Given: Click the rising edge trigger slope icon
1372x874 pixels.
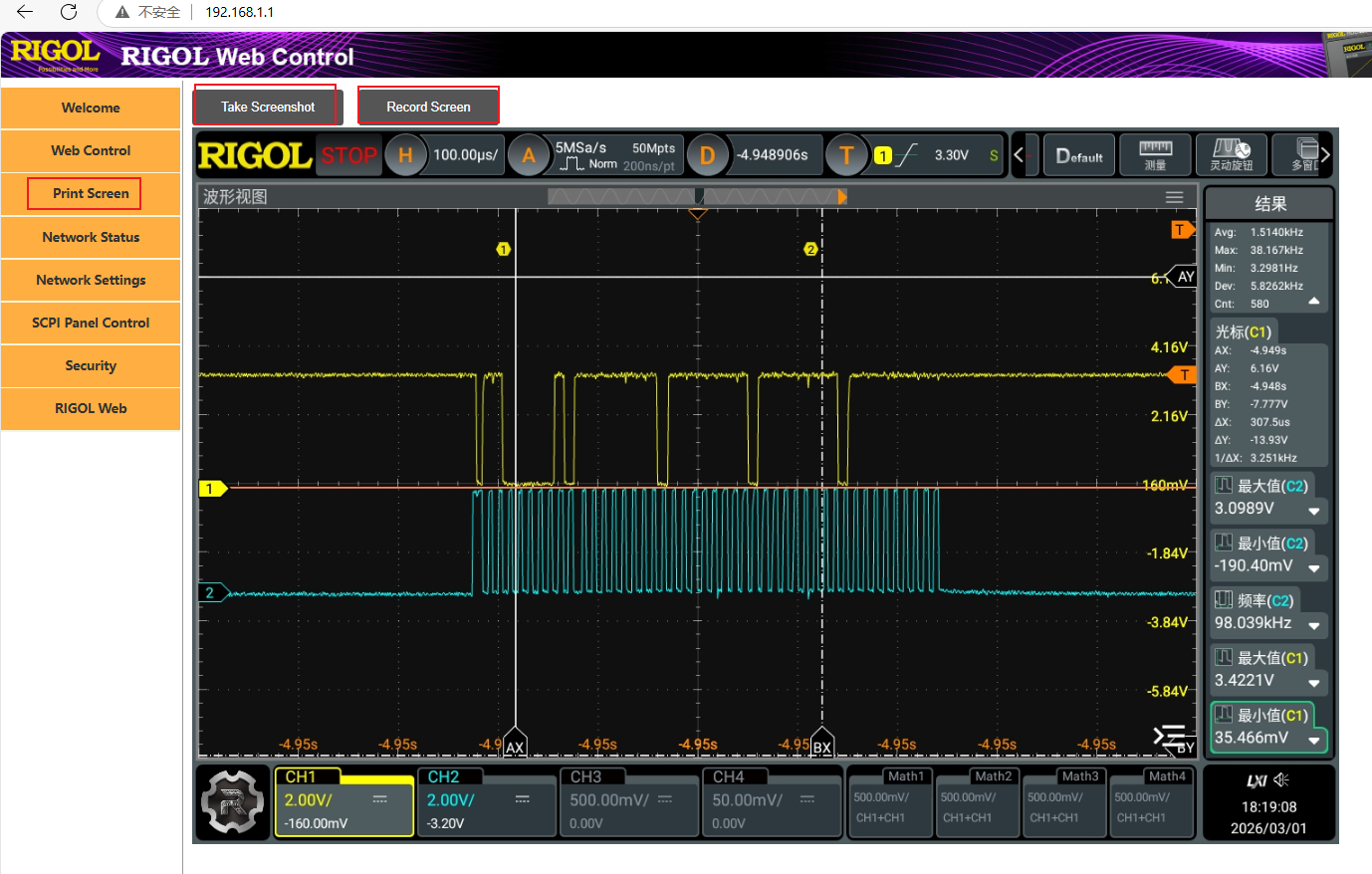Looking at the screenshot, I should [x=906, y=155].
